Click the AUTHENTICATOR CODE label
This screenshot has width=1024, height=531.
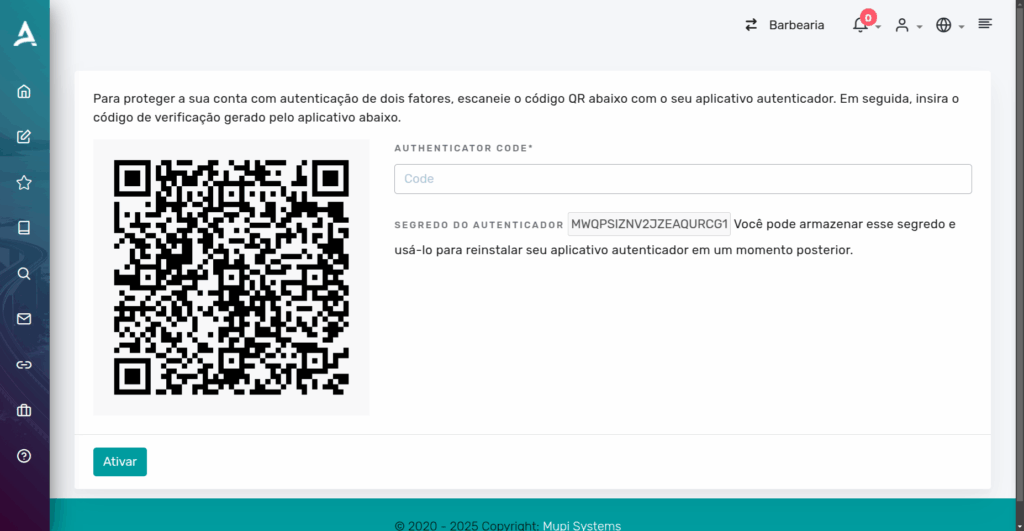[x=464, y=148]
